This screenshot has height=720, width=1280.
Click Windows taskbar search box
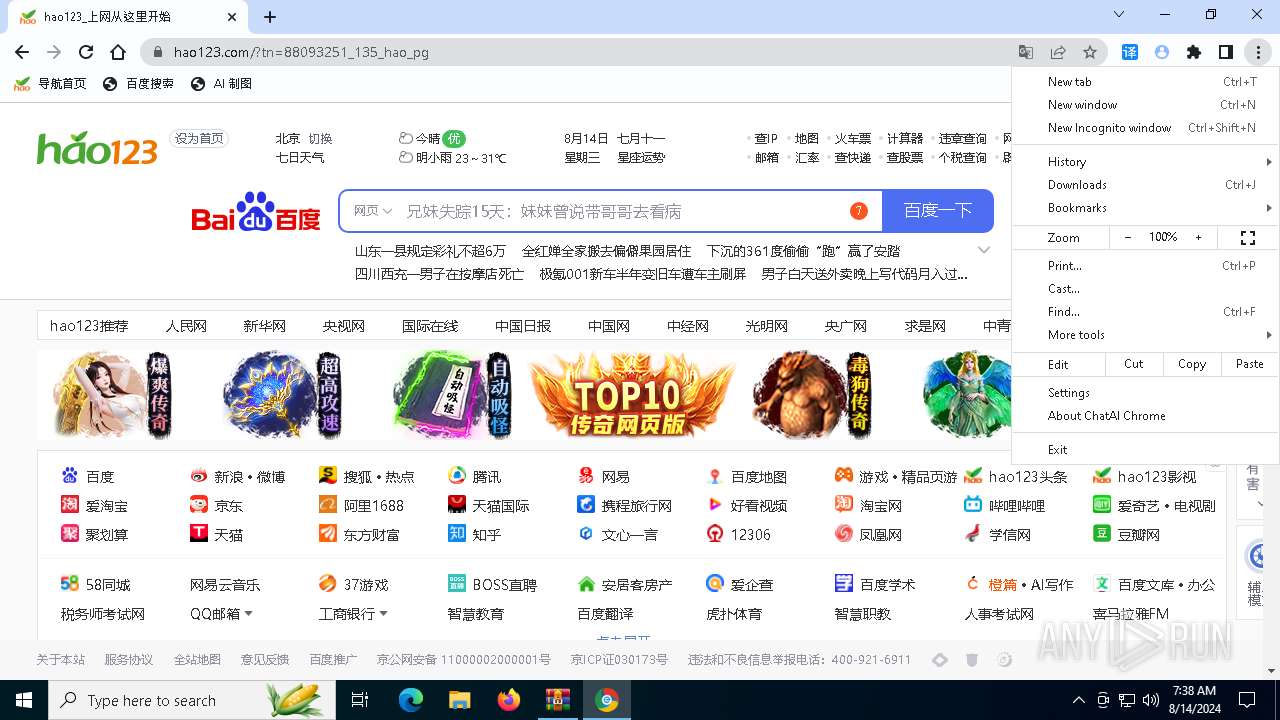[x=191, y=700]
